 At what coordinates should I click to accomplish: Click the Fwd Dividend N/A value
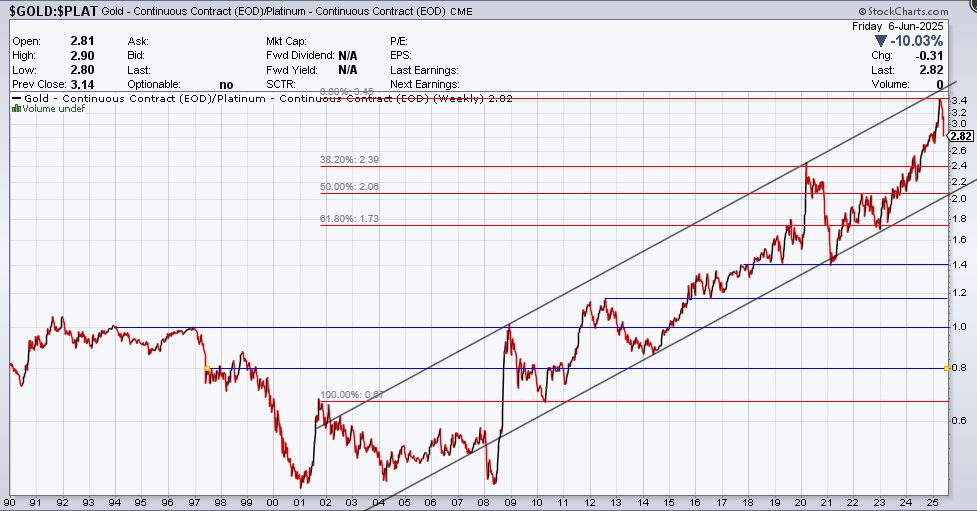tap(348, 55)
